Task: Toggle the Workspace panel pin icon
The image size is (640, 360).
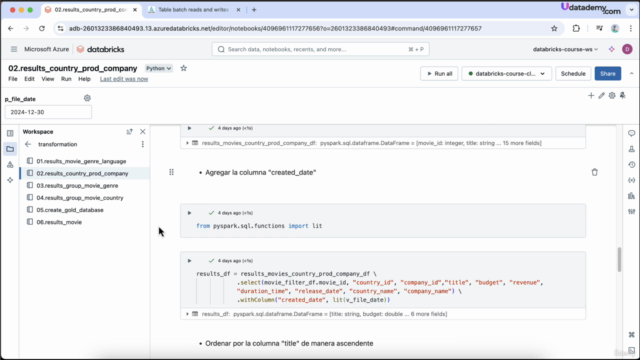Action: pyautogui.click(x=129, y=131)
